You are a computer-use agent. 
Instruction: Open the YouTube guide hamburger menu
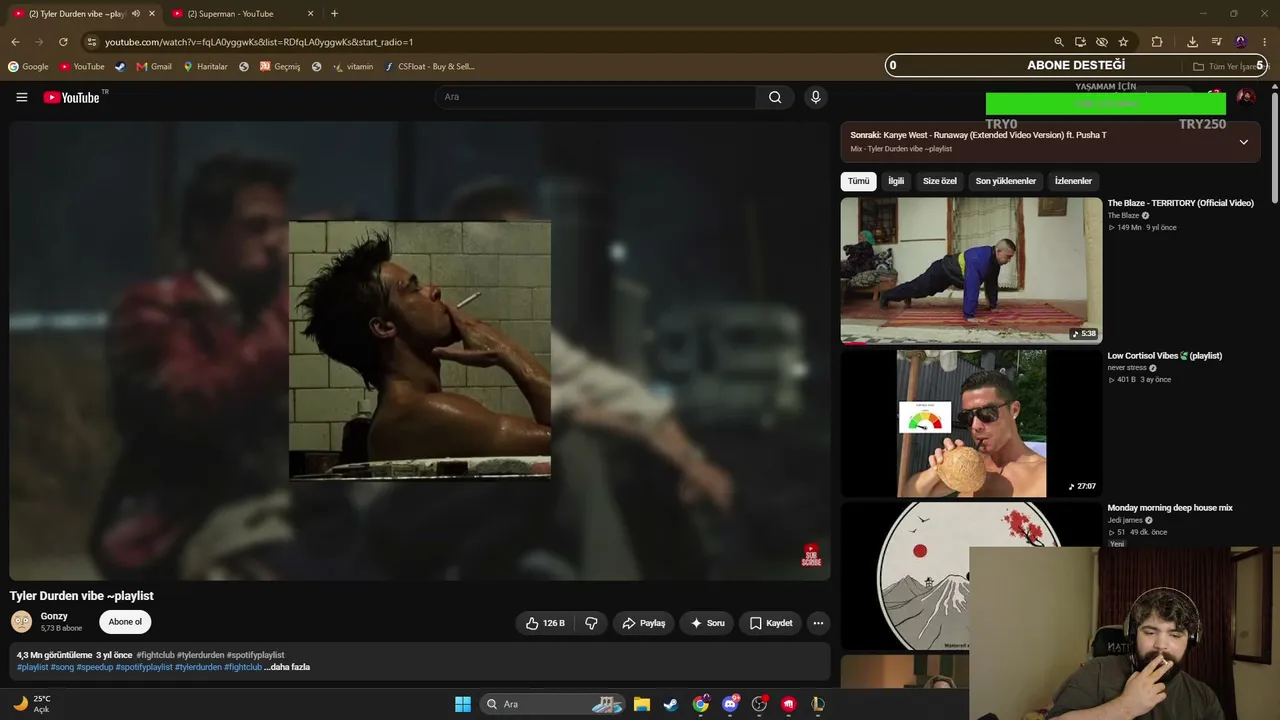[22, 97]
